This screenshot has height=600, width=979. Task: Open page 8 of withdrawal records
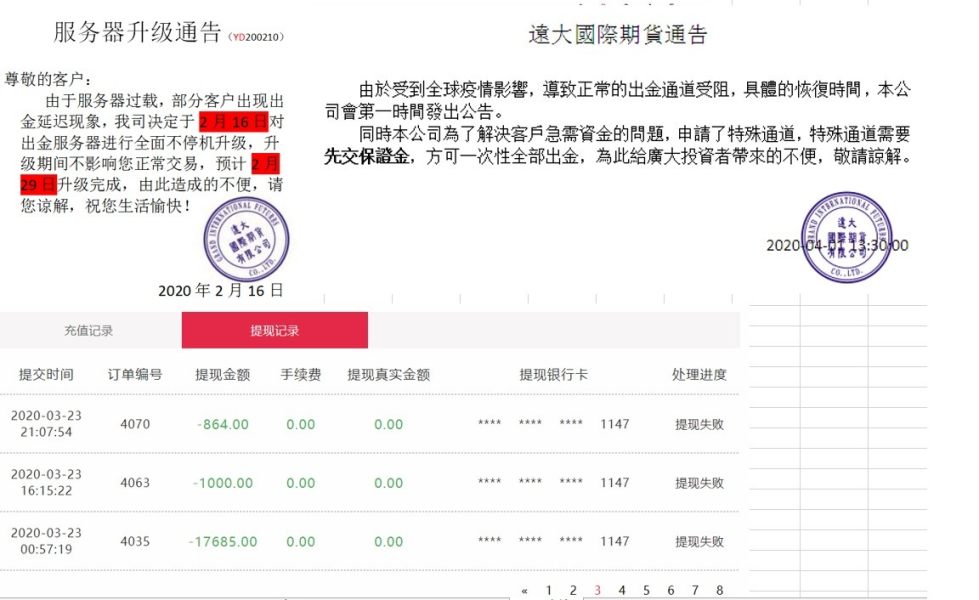(x=719, y=590)
